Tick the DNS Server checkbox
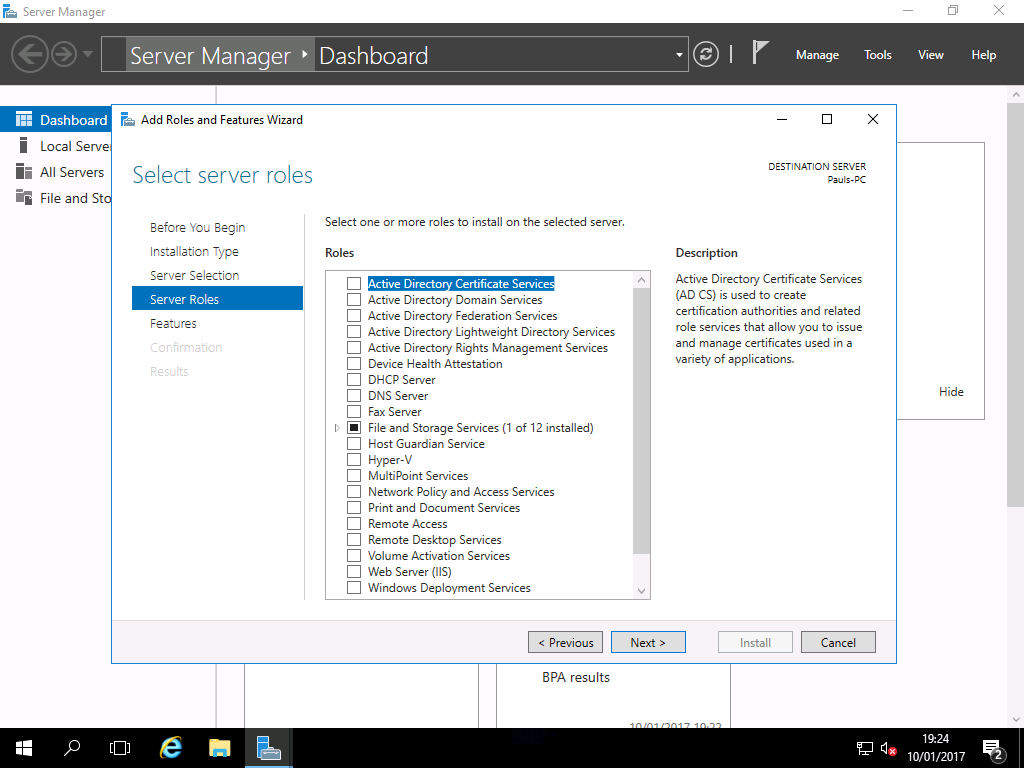1024x768 pixels. tap(354, 396)
